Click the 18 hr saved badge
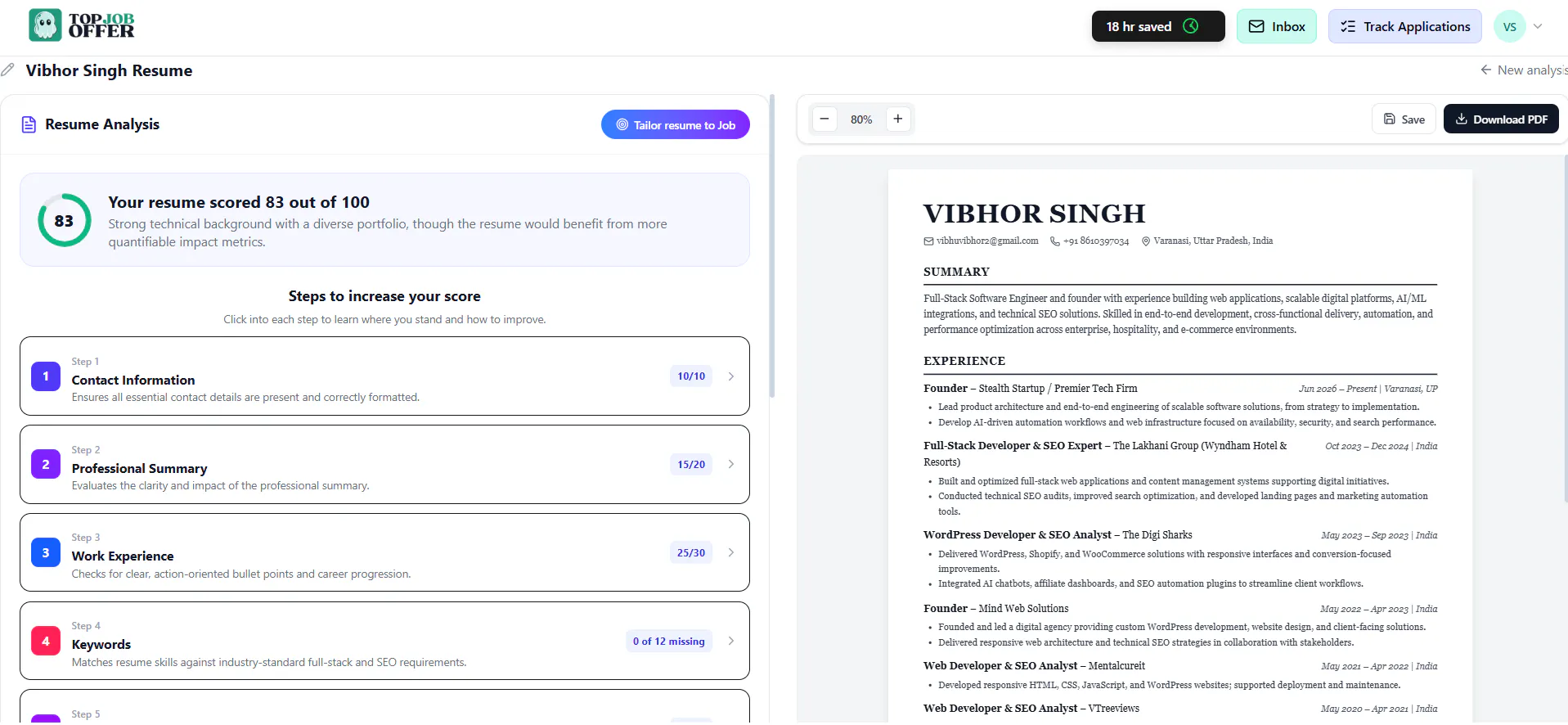 (1158, 26)
